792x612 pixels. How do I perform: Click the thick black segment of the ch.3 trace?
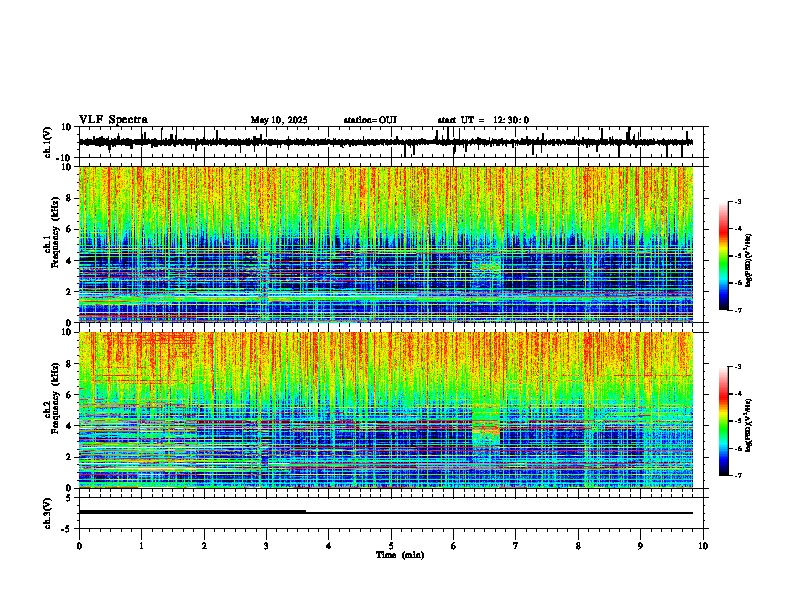click(192, 512)
